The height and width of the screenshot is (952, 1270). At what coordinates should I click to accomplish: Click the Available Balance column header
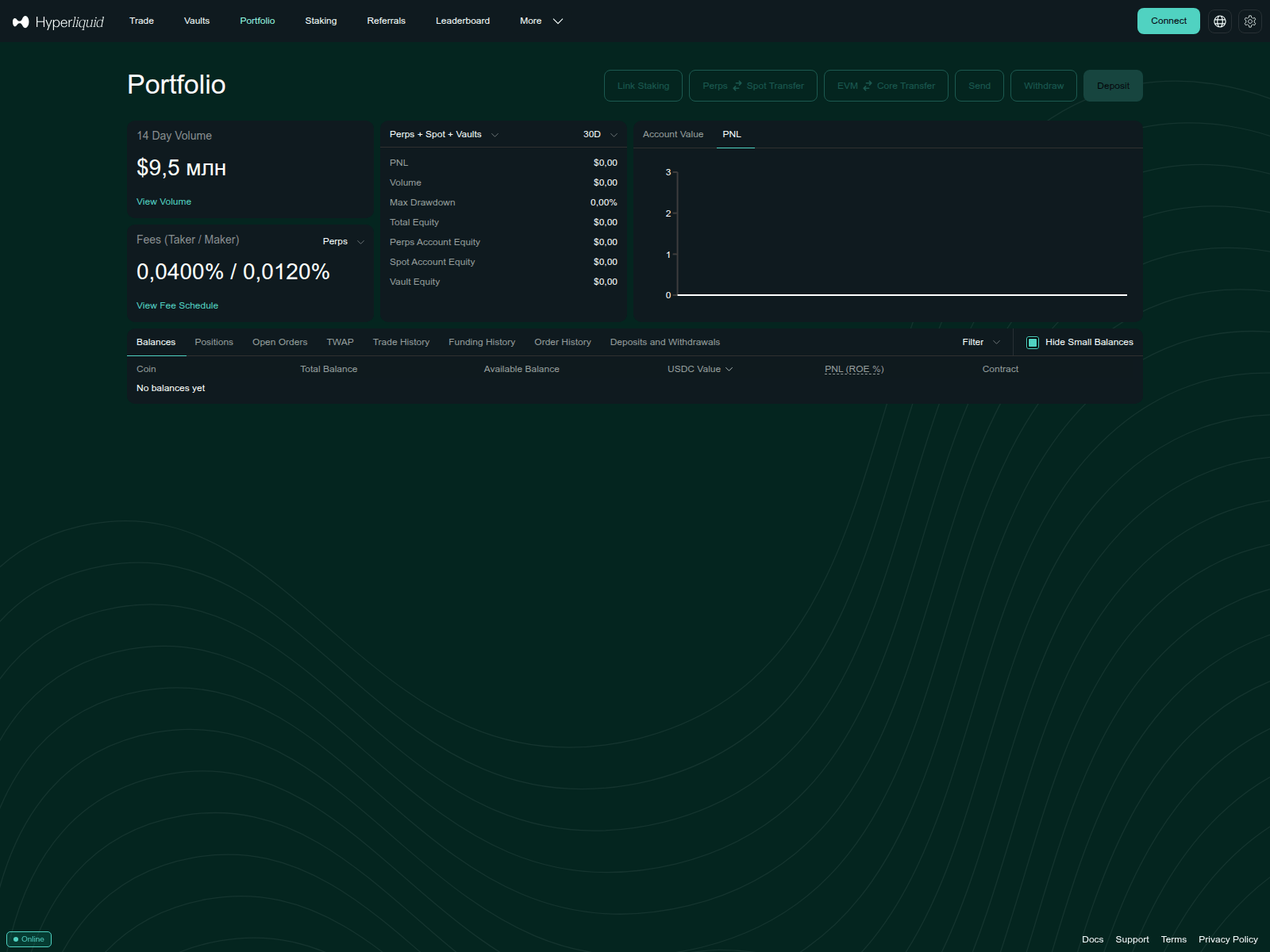point(521,369)
